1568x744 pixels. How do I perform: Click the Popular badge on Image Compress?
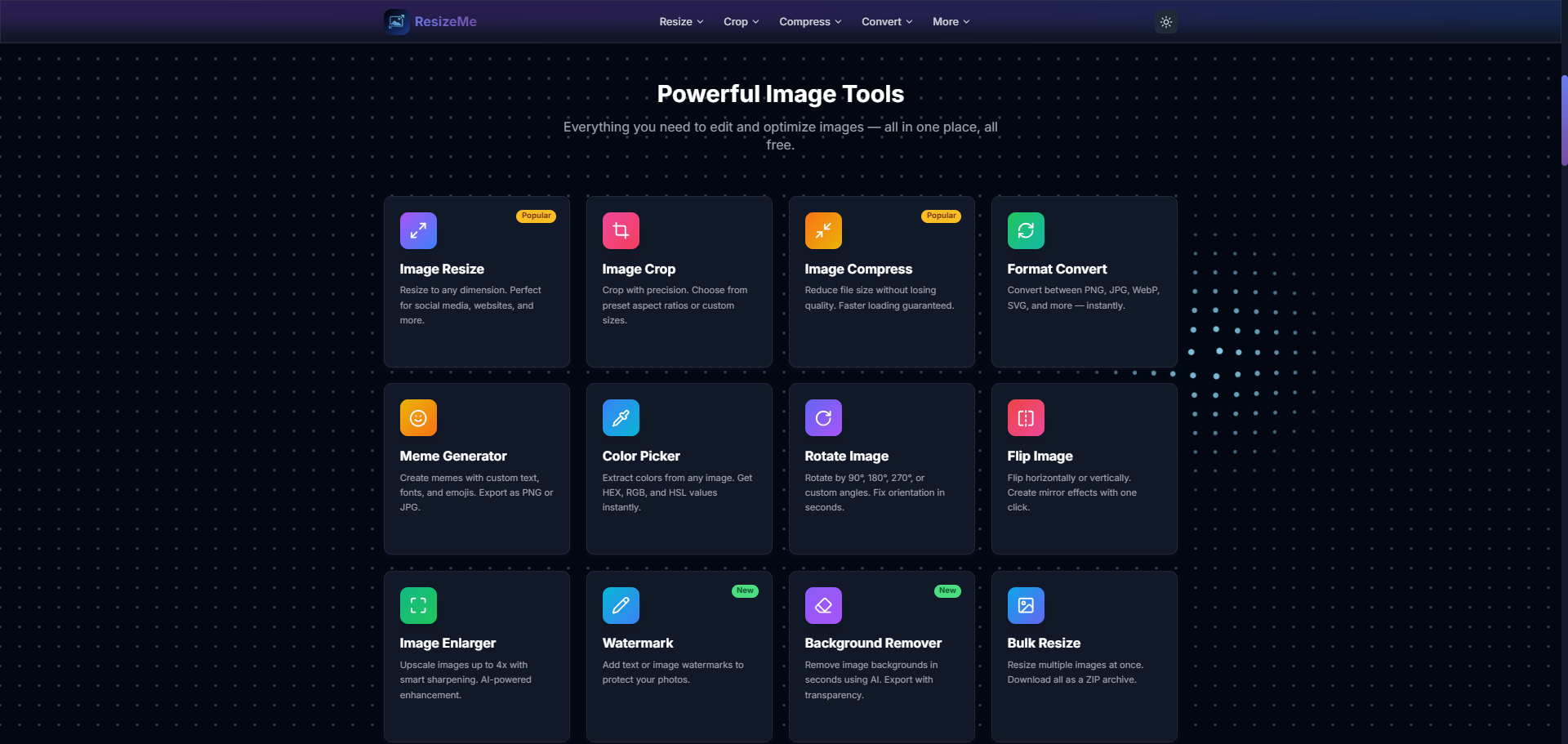click(x=941, y=216)
